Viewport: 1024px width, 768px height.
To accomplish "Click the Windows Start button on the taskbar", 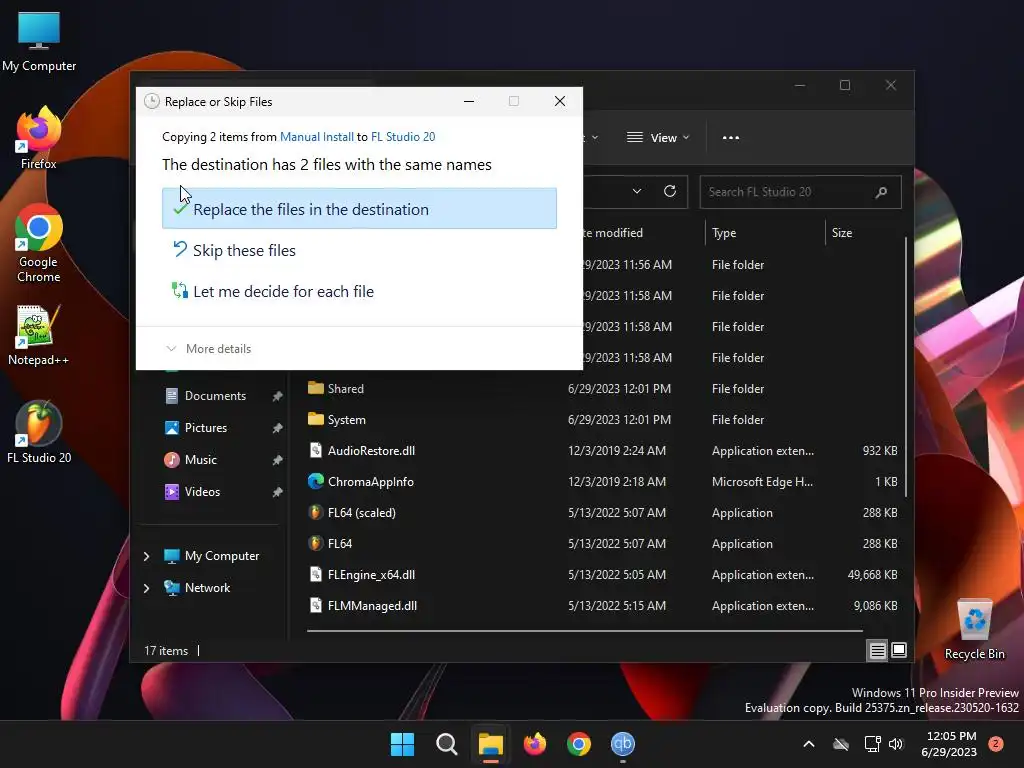I will pyautogui.click(x=402, y=744).
